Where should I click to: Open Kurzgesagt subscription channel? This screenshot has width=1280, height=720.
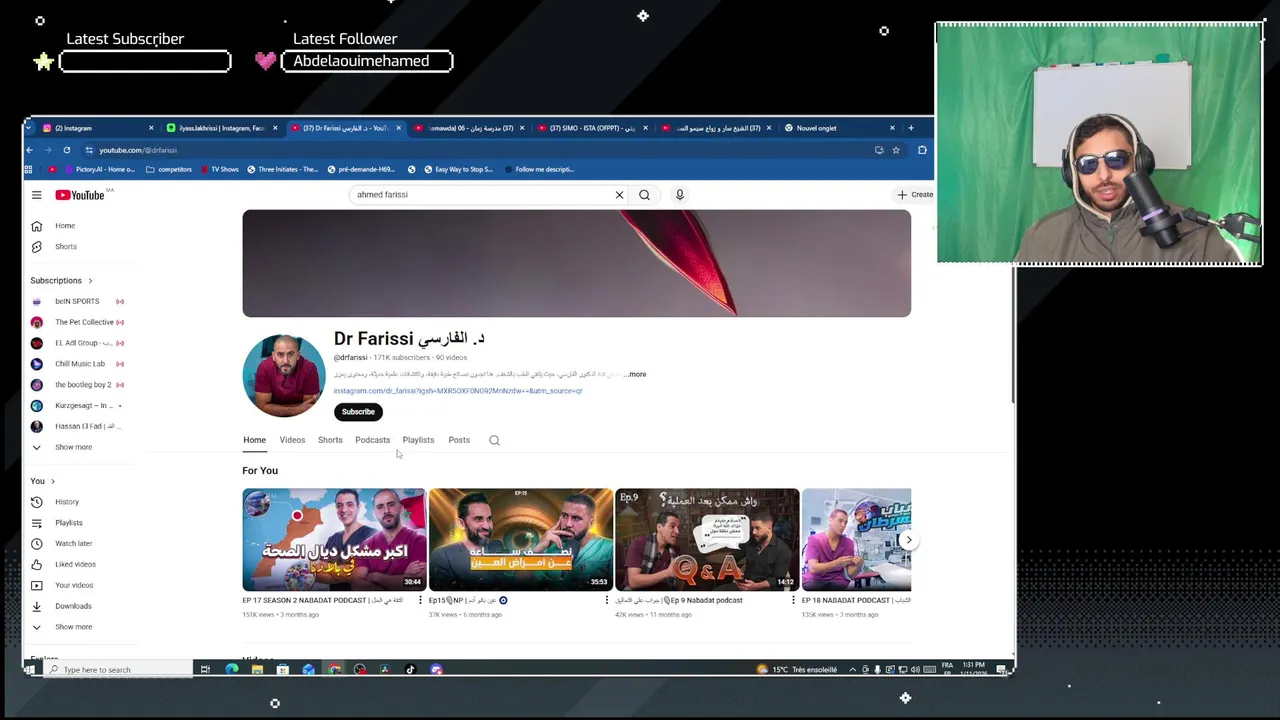click(x=84, y=406)
